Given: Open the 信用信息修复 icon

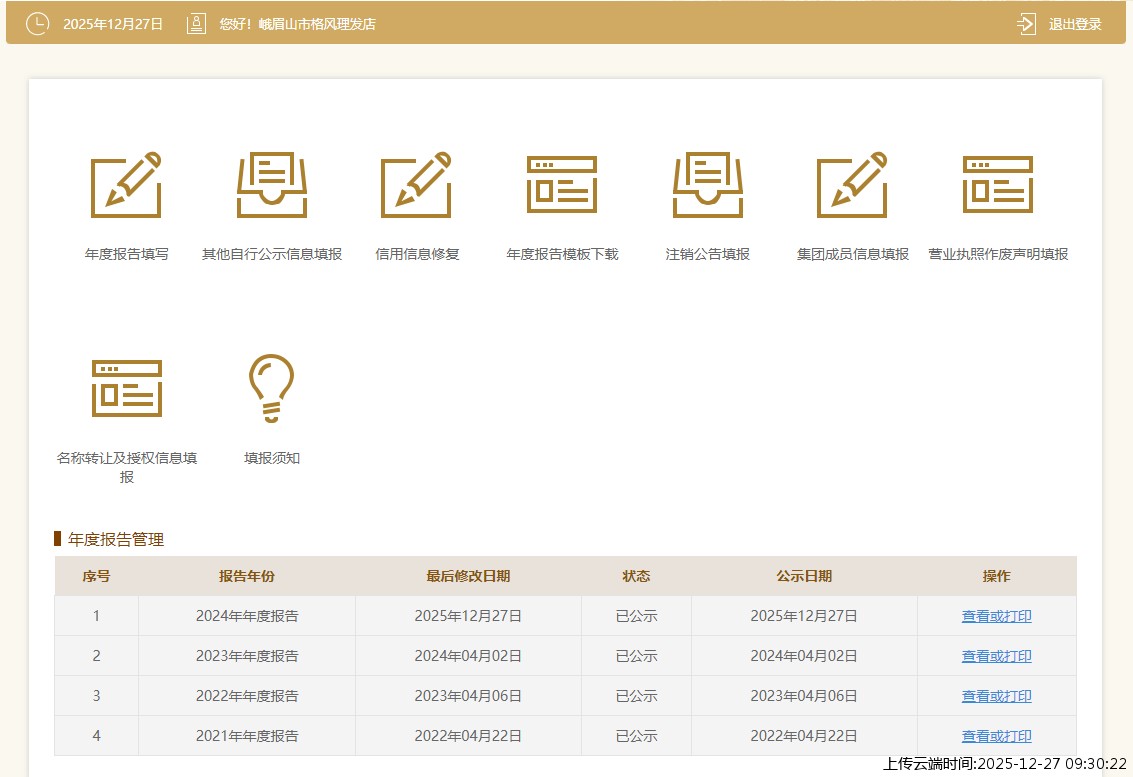Looking at the screenshot, I should [x=416, y=185].
